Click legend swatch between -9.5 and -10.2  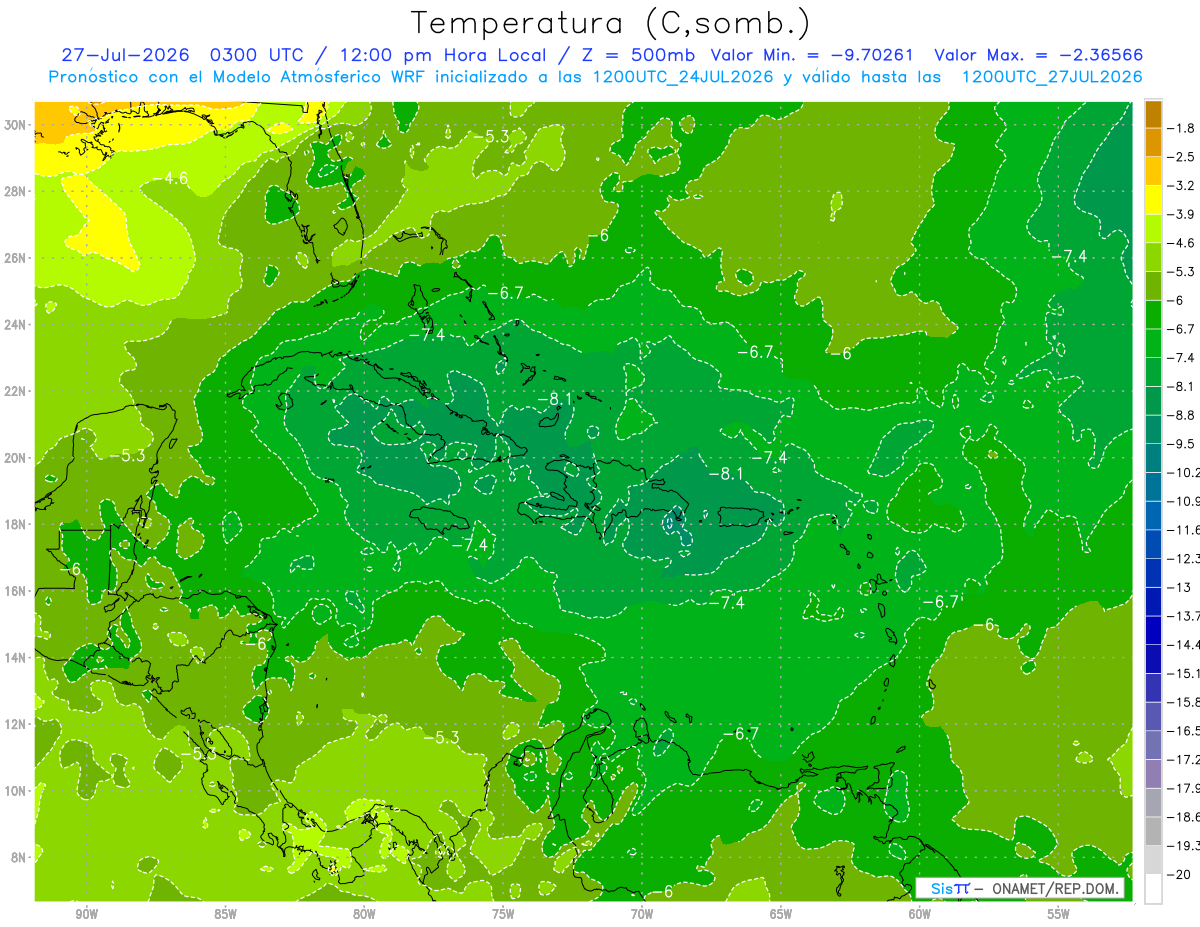click(1153, 458)
